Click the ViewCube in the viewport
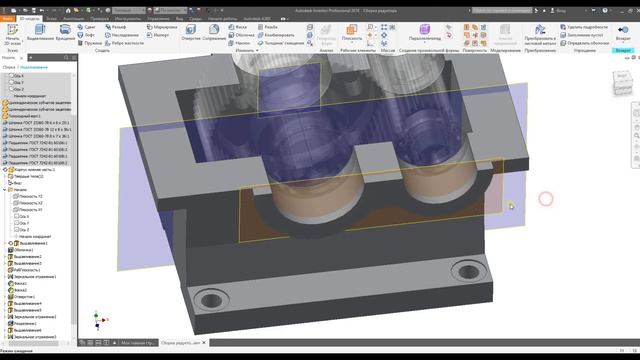 pyautogui.click(x=622, y=82)
